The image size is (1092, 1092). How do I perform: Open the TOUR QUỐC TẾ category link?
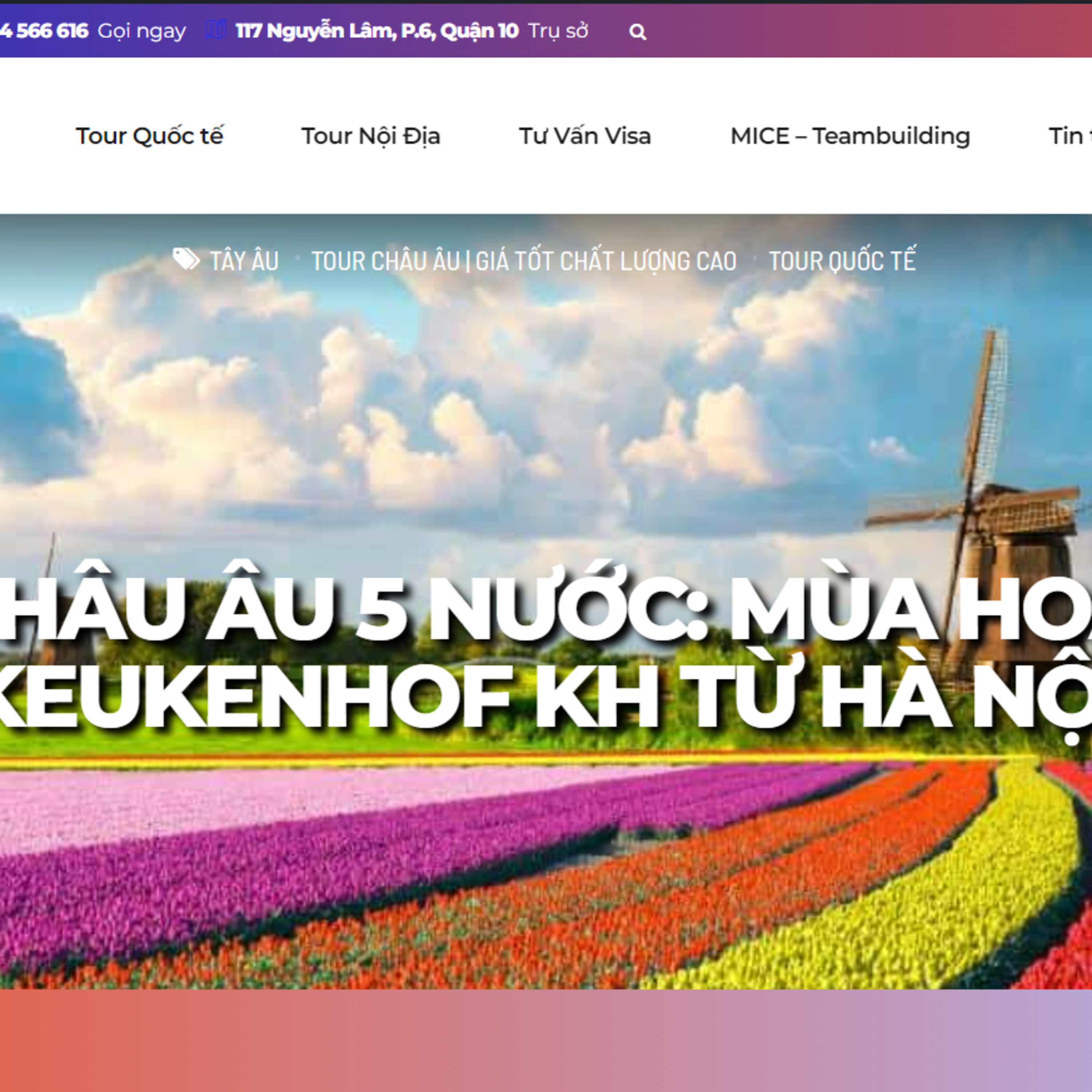pyautogui.click(x=842, y=261)
